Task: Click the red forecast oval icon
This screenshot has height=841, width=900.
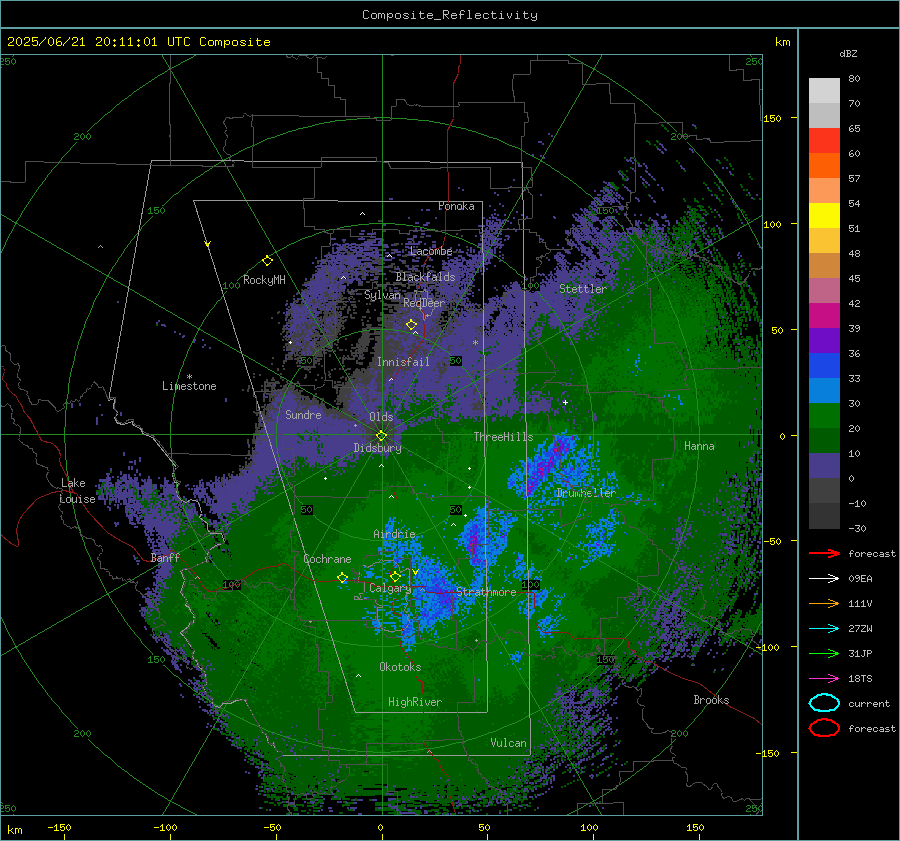Action: coord(824,728)
